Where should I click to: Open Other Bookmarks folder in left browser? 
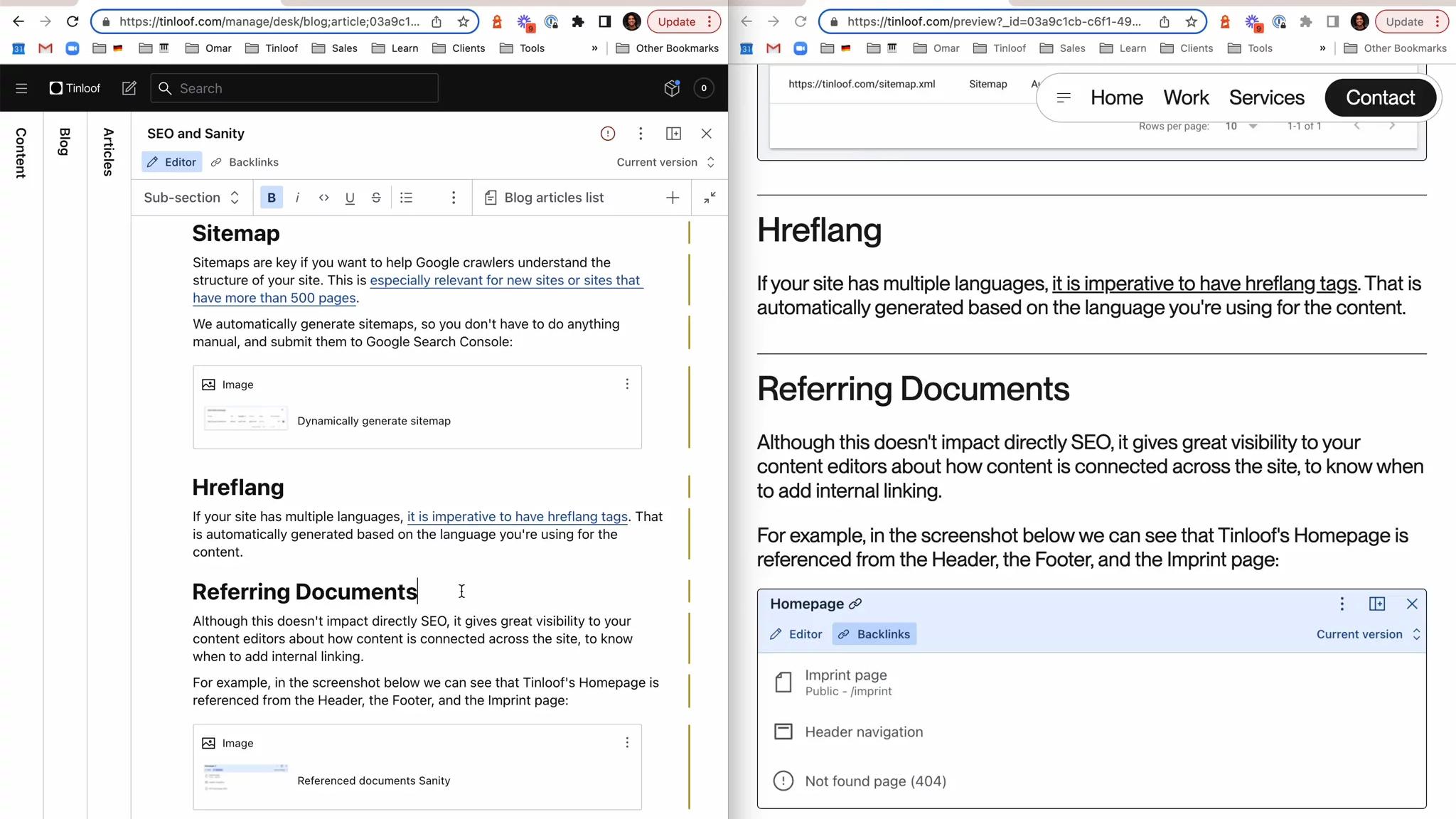tap(668, 48)
